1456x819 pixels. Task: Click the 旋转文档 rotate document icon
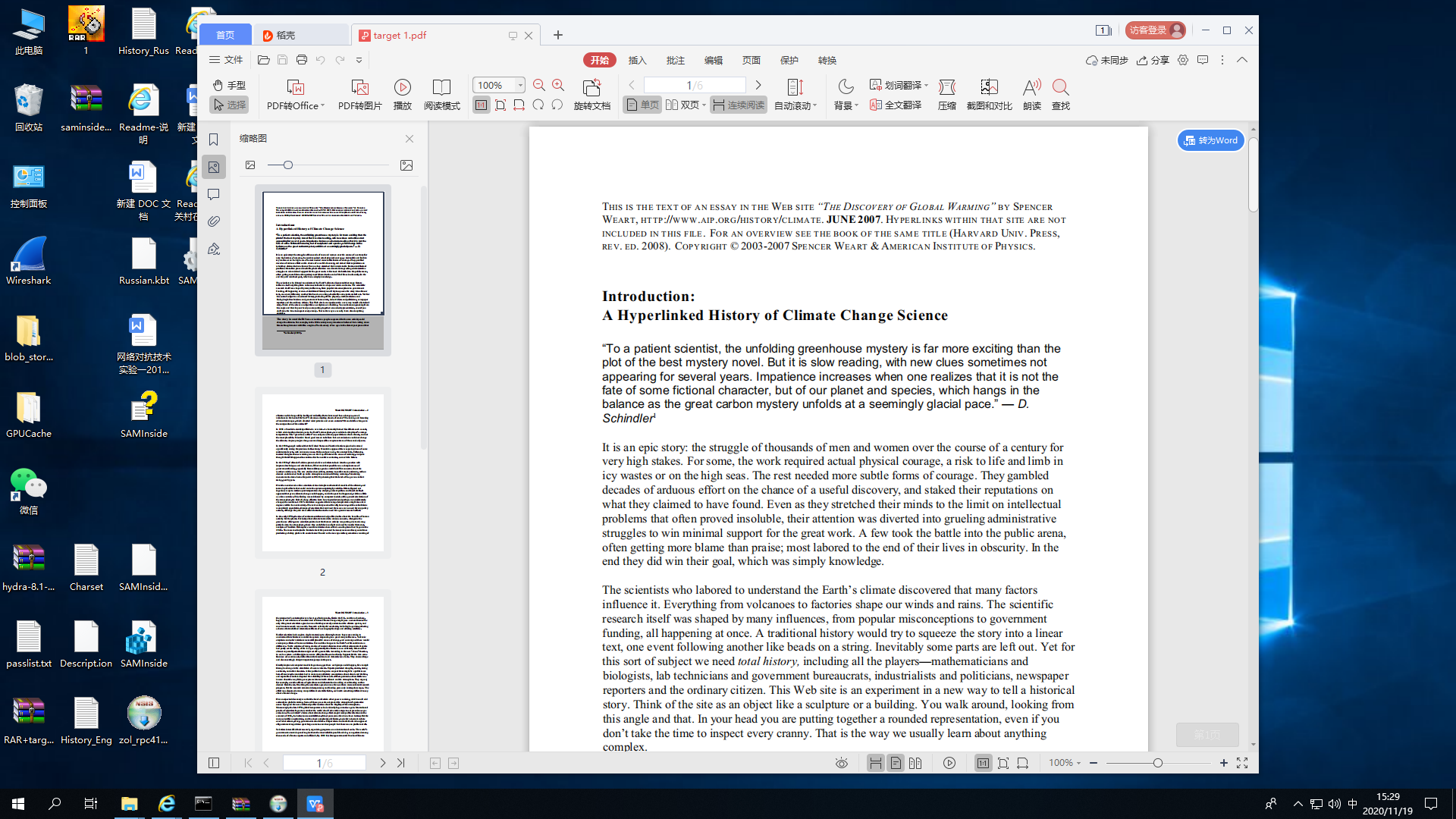click(591, 87)
